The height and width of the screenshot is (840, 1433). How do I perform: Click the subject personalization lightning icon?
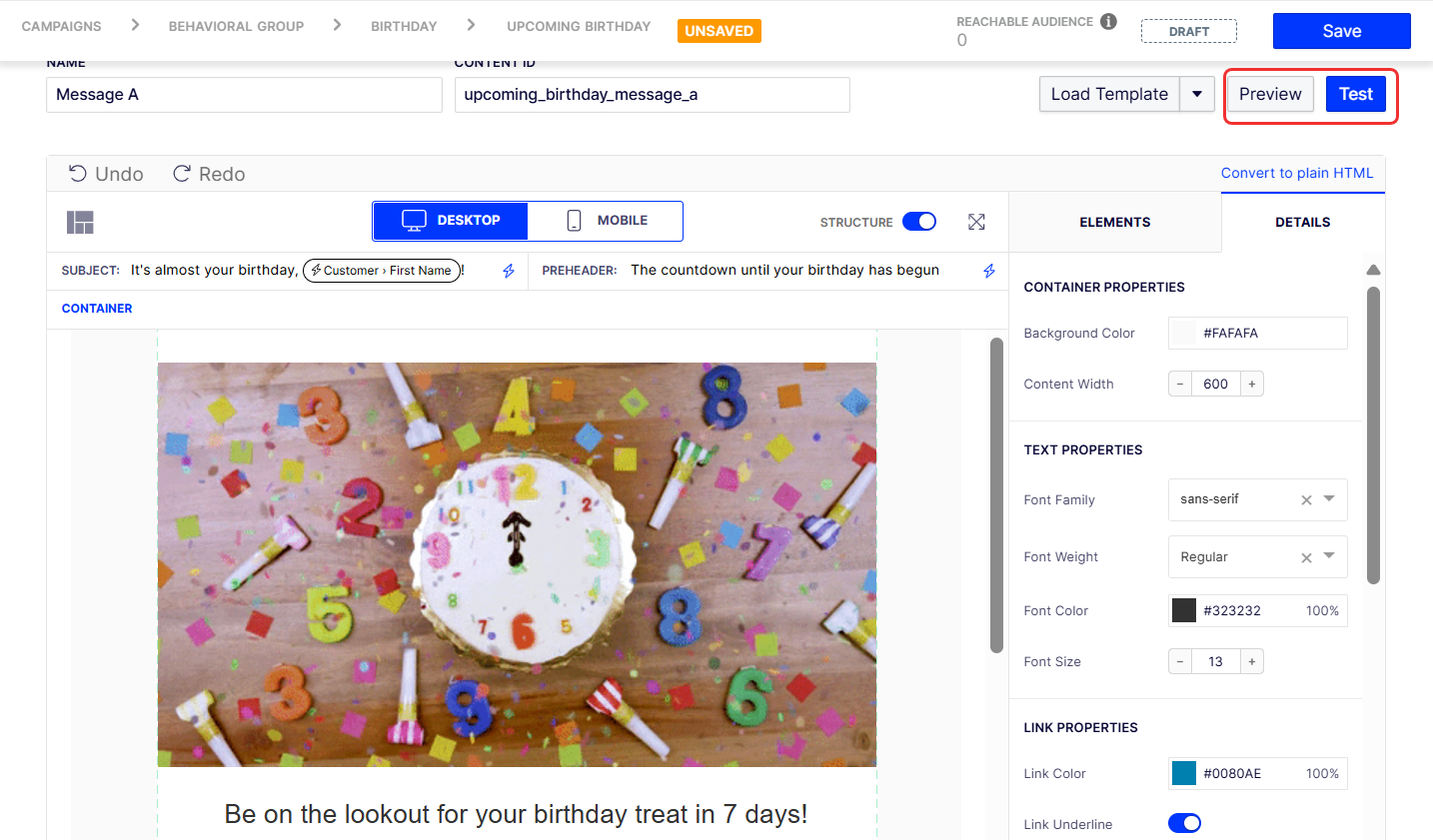(x=509, y=271)
